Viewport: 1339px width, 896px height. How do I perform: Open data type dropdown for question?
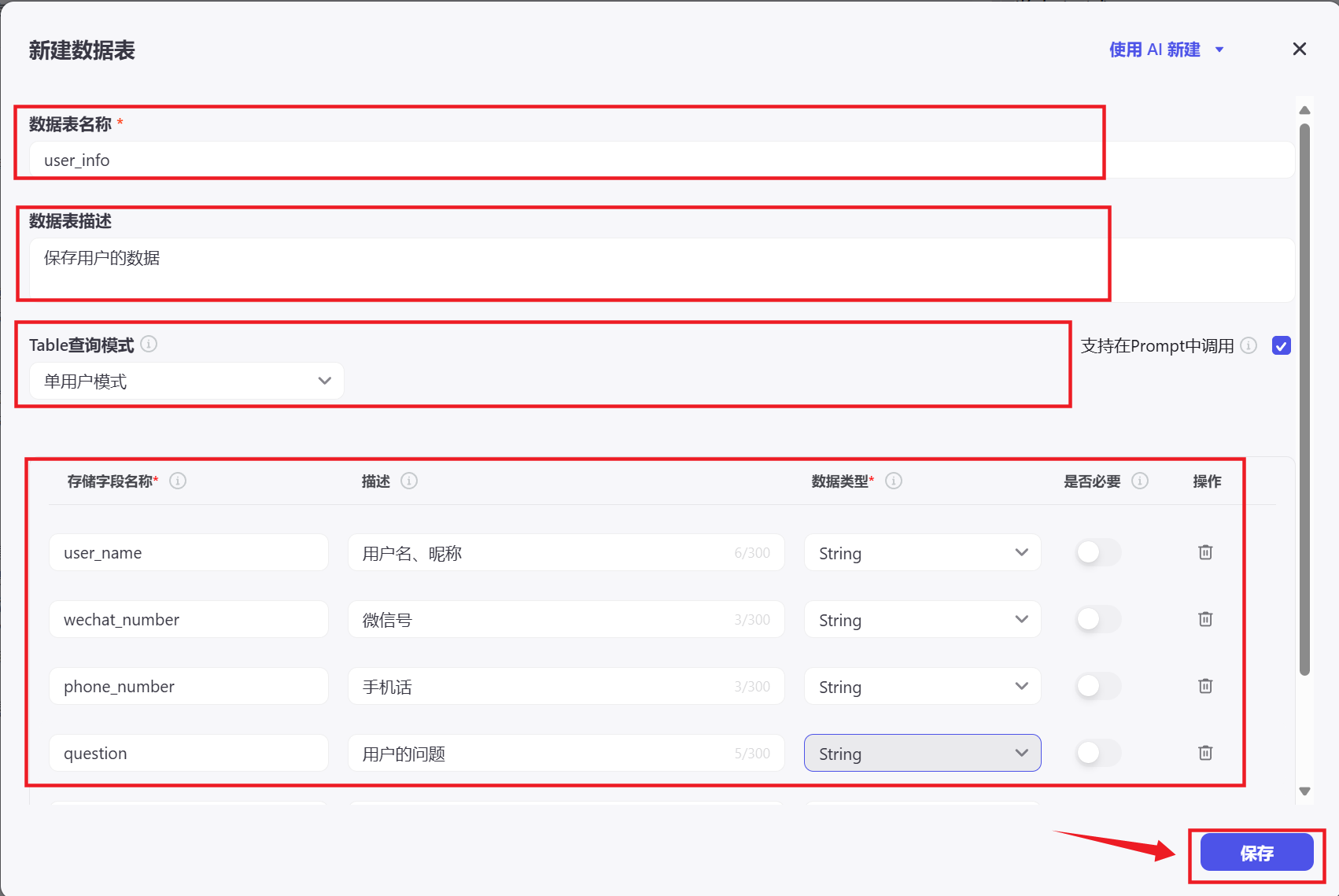click(x=923, y=753)
